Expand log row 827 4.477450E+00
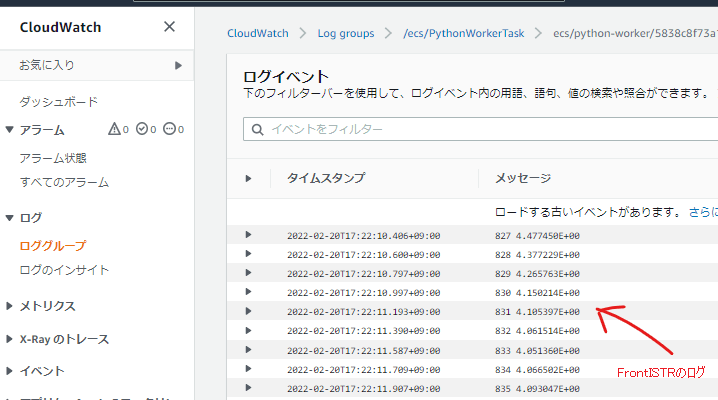718x400 pixels. 248,235
